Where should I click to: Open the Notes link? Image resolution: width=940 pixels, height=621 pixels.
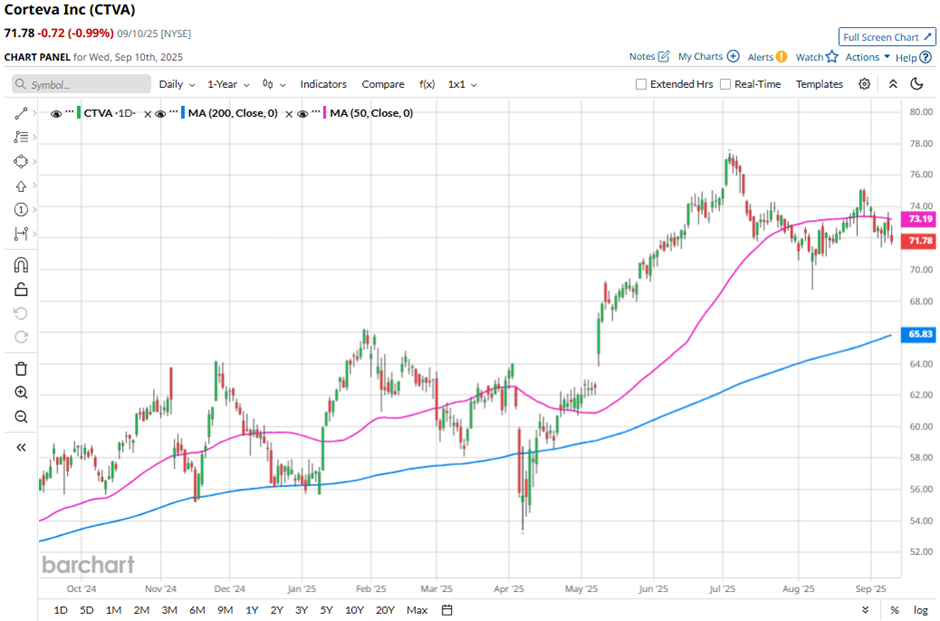pyautogui.click(x=641, y=56)
